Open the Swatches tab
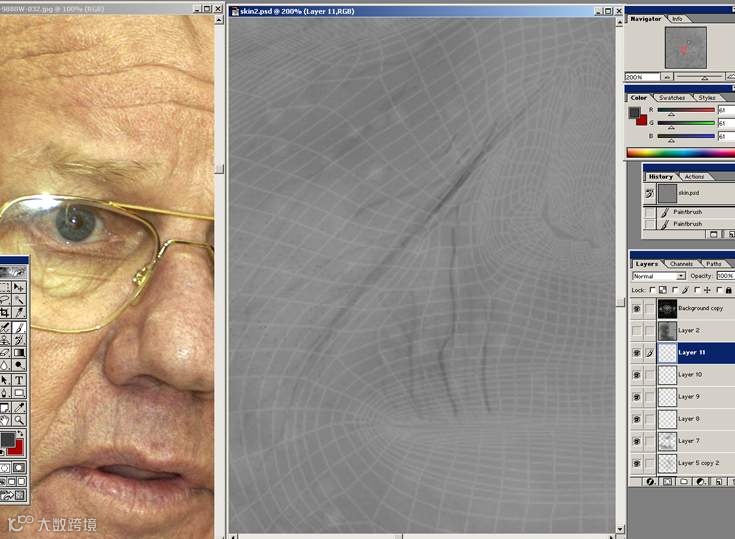Viewport: 735px width, 539px height. (672, 97)
